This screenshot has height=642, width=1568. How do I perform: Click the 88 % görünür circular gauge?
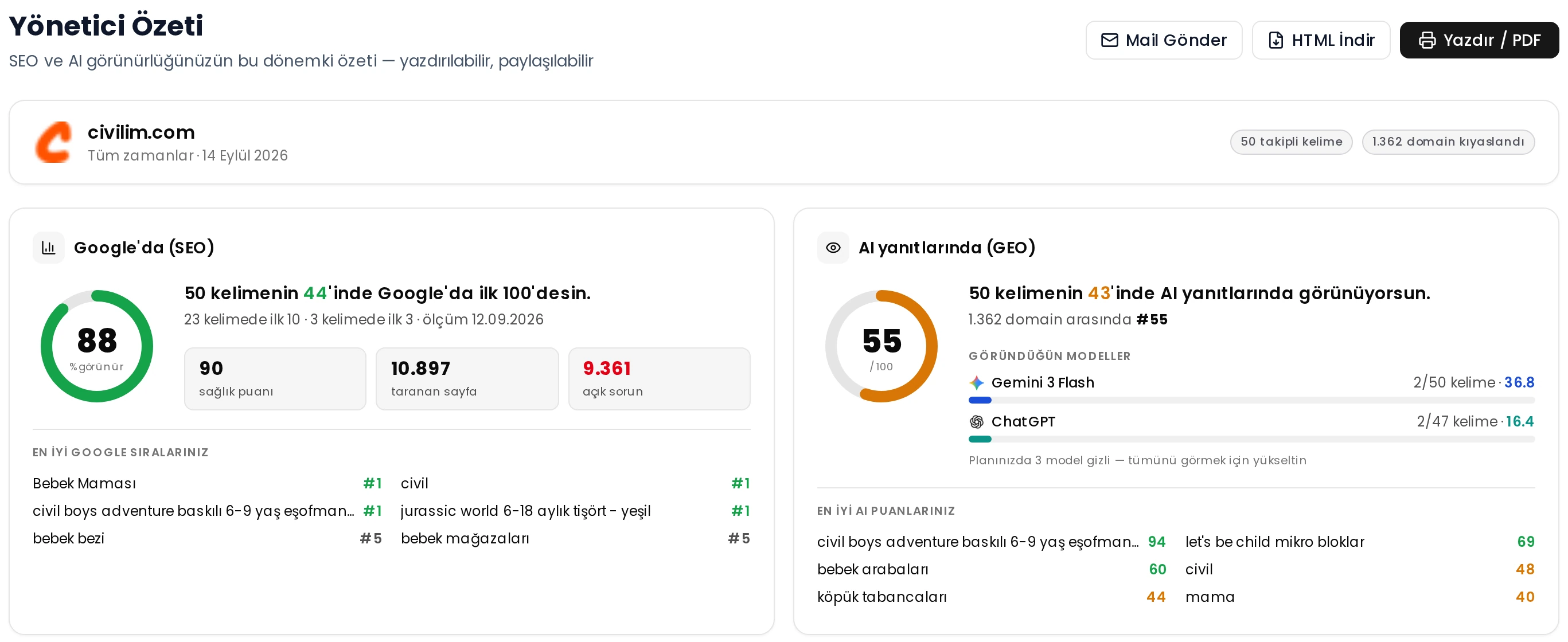[x=97, y=346]
